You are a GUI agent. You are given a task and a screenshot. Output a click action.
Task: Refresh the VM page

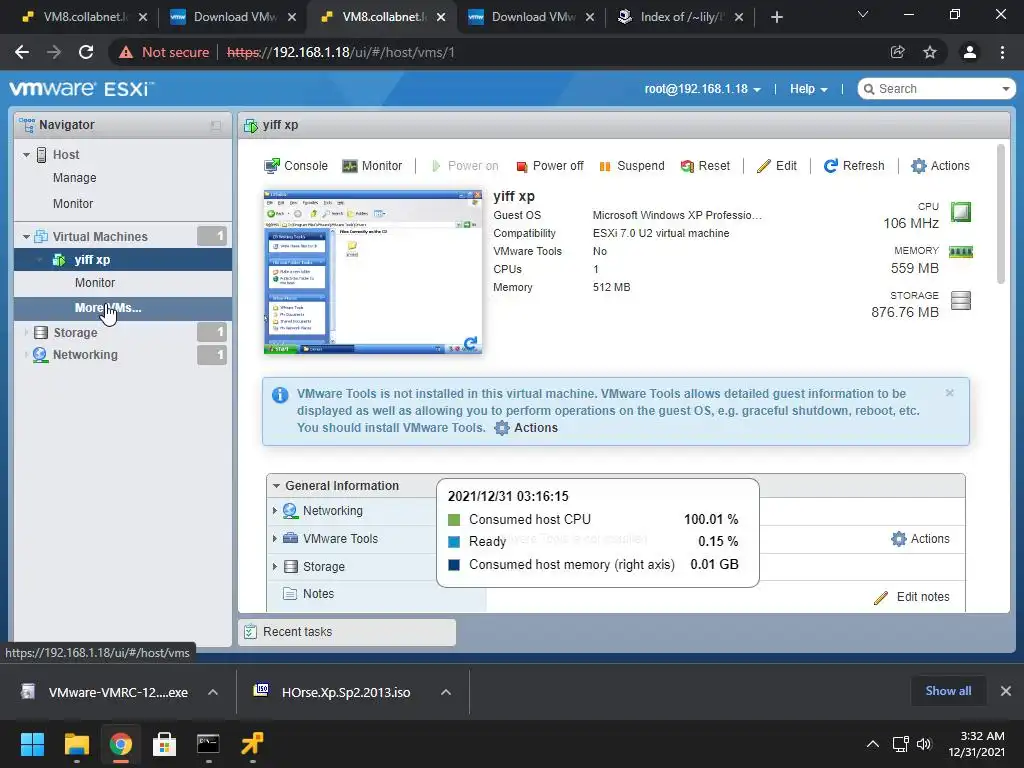click(854, 166)
